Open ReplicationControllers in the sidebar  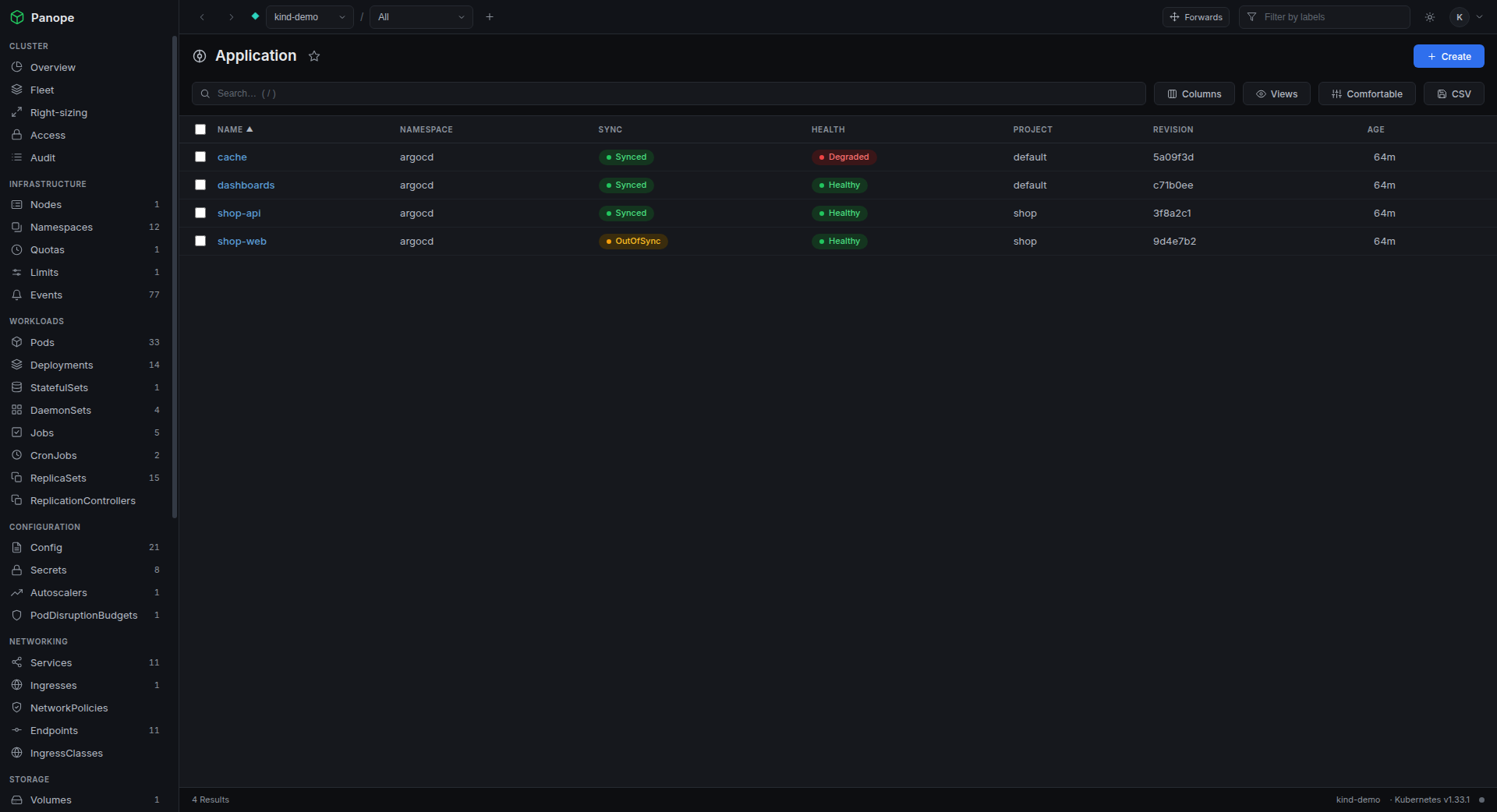coord(86,500)
